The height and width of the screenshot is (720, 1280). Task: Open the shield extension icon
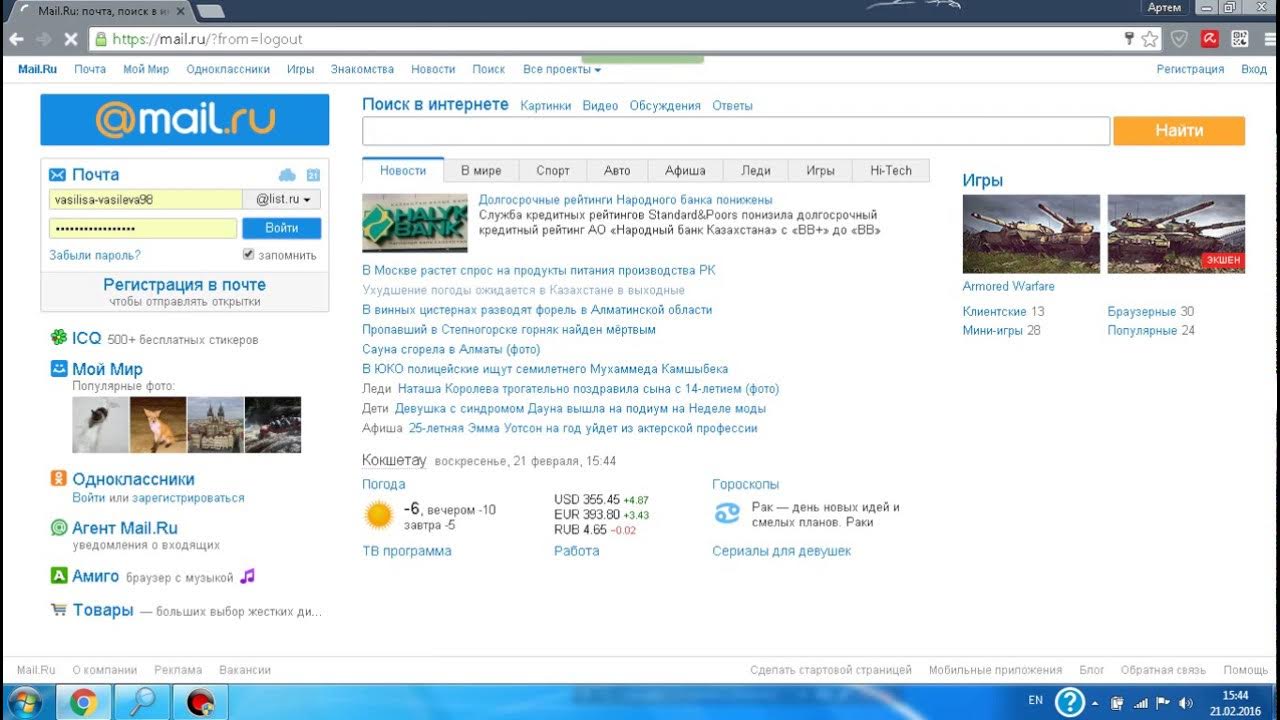tap(1180, 39)
